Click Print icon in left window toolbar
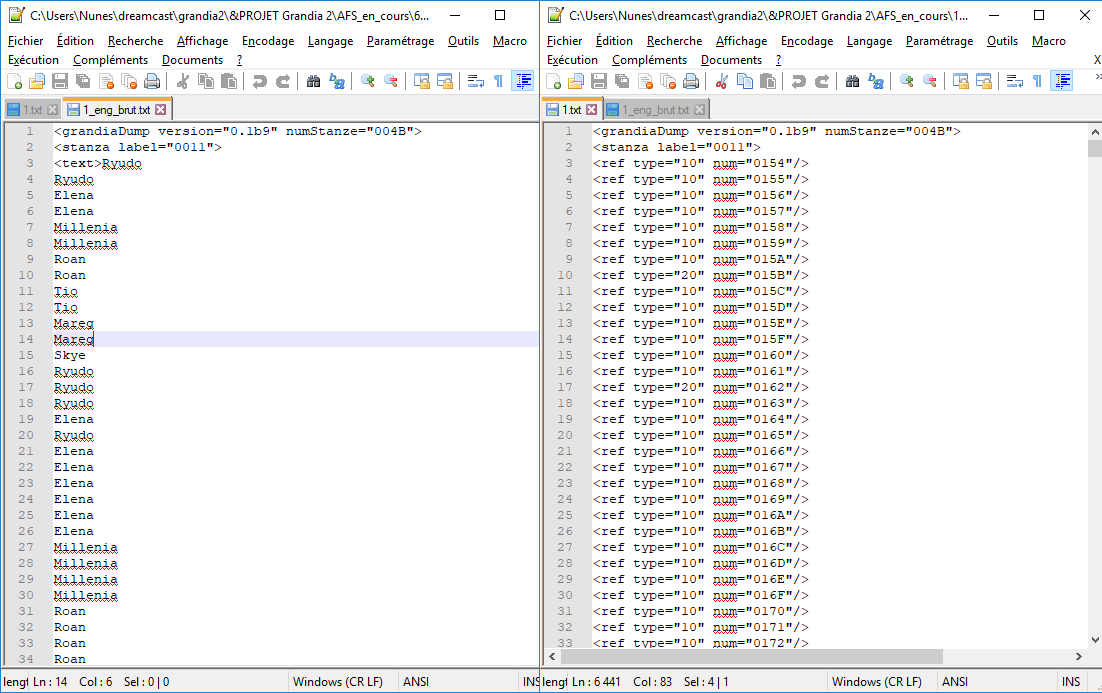This screenshot has width=1102, height=693. 152,82
